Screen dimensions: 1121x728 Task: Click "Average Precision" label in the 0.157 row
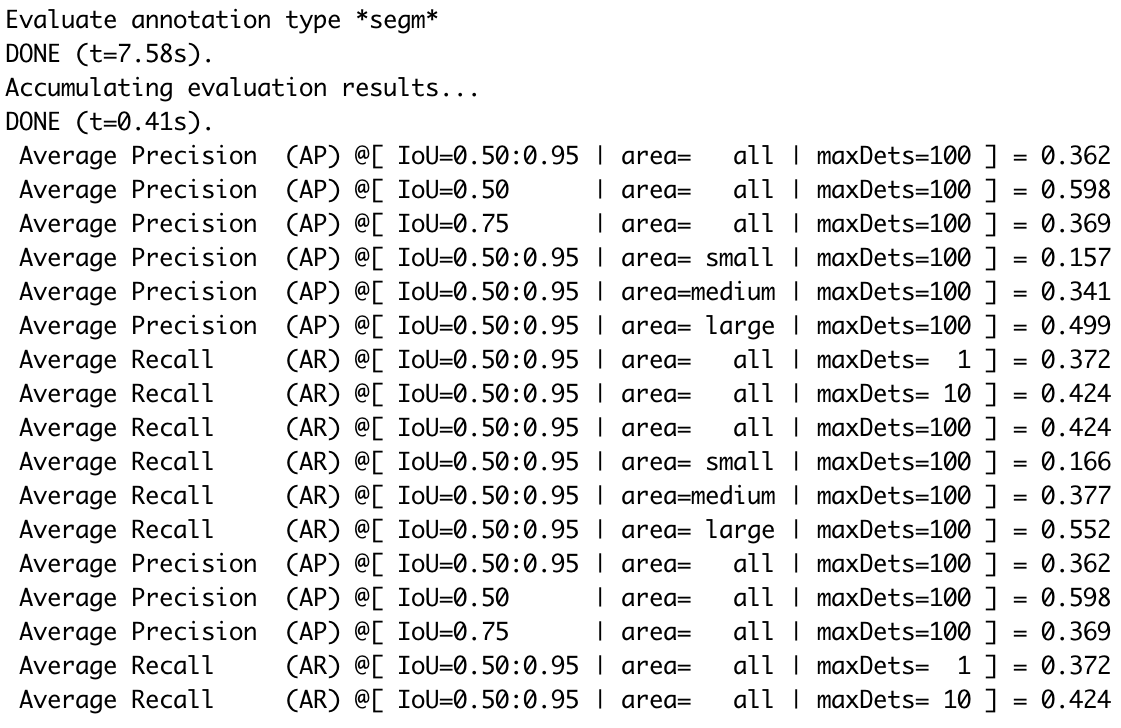click(137, 258)
